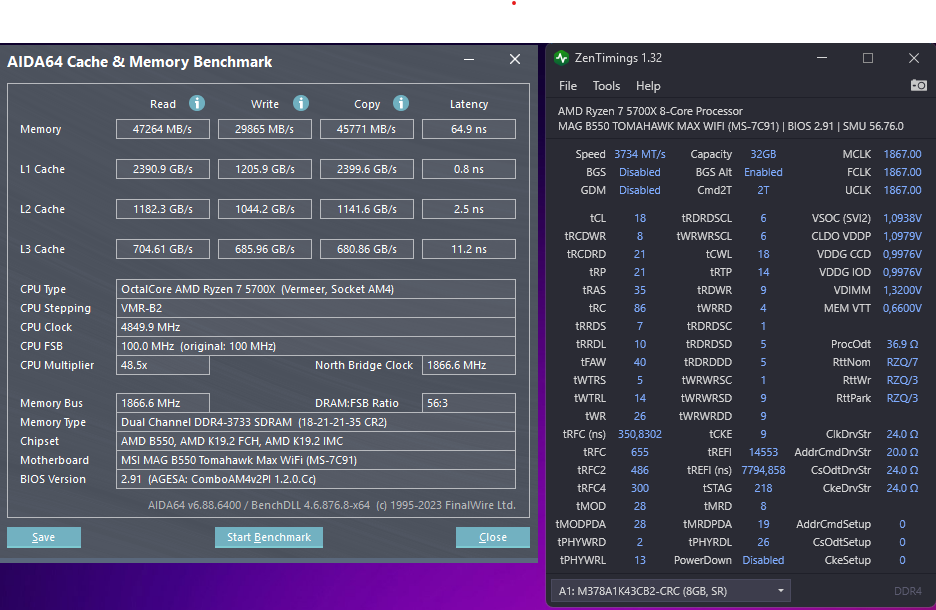Click the Copy info icon in AIDA64
936x610 pixels.
[401, 103]
